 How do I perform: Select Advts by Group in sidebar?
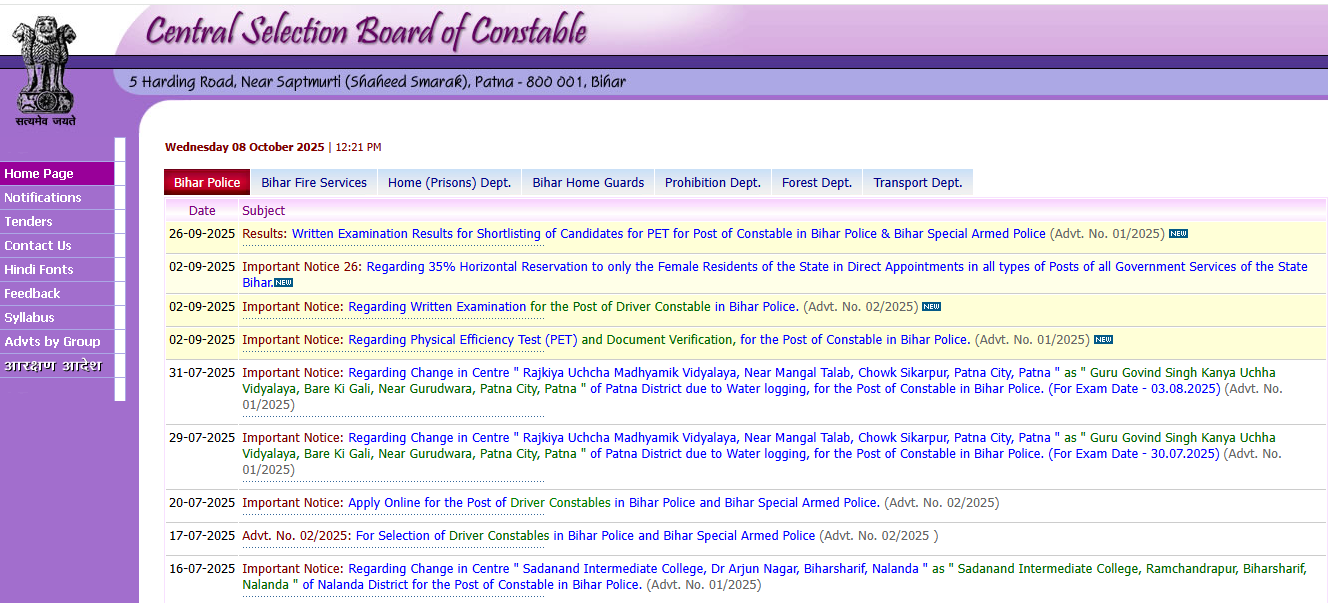pyautogui.click(x=52, y=342)
